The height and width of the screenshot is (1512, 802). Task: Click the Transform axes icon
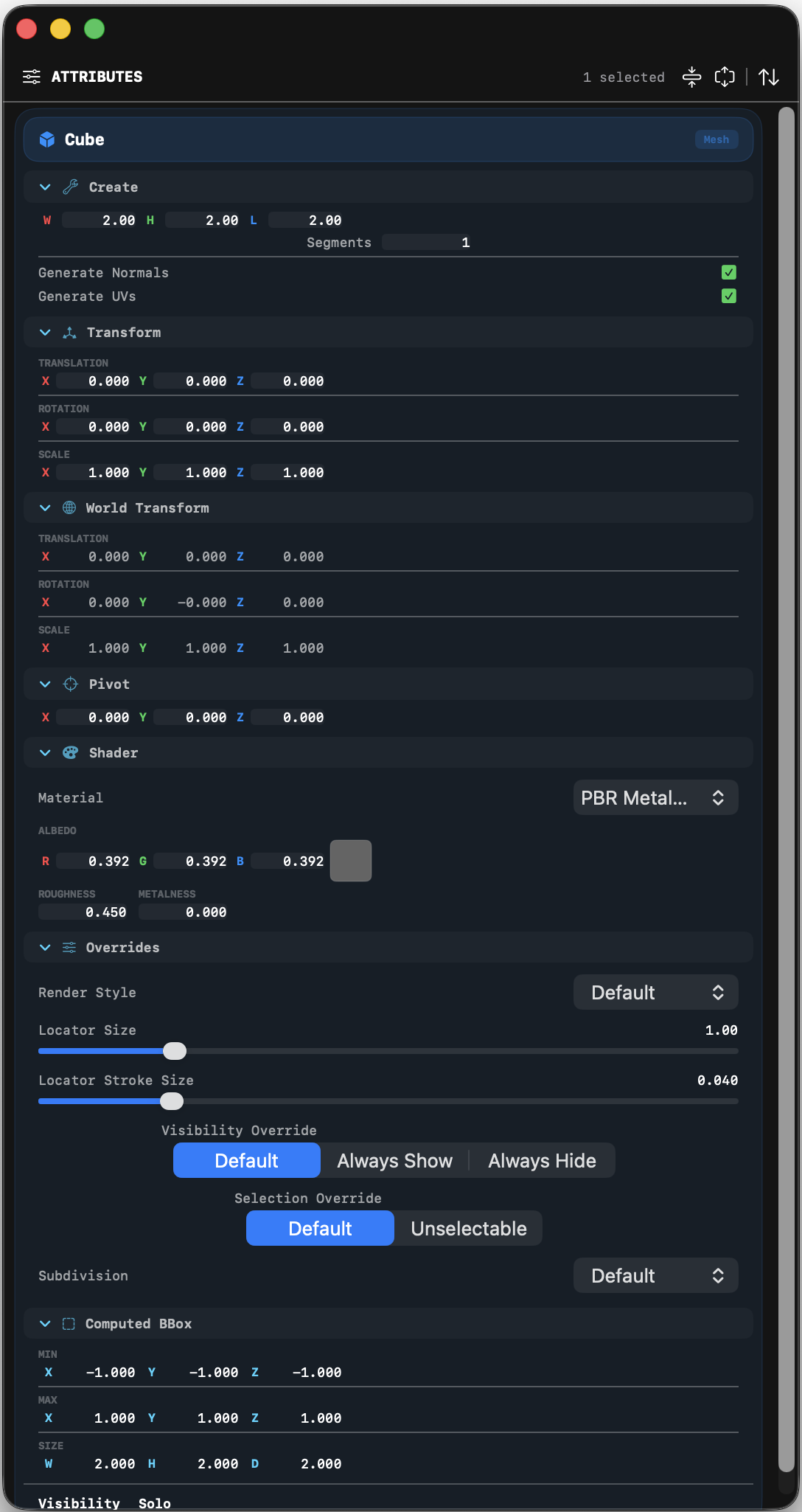tap(69, 333)
